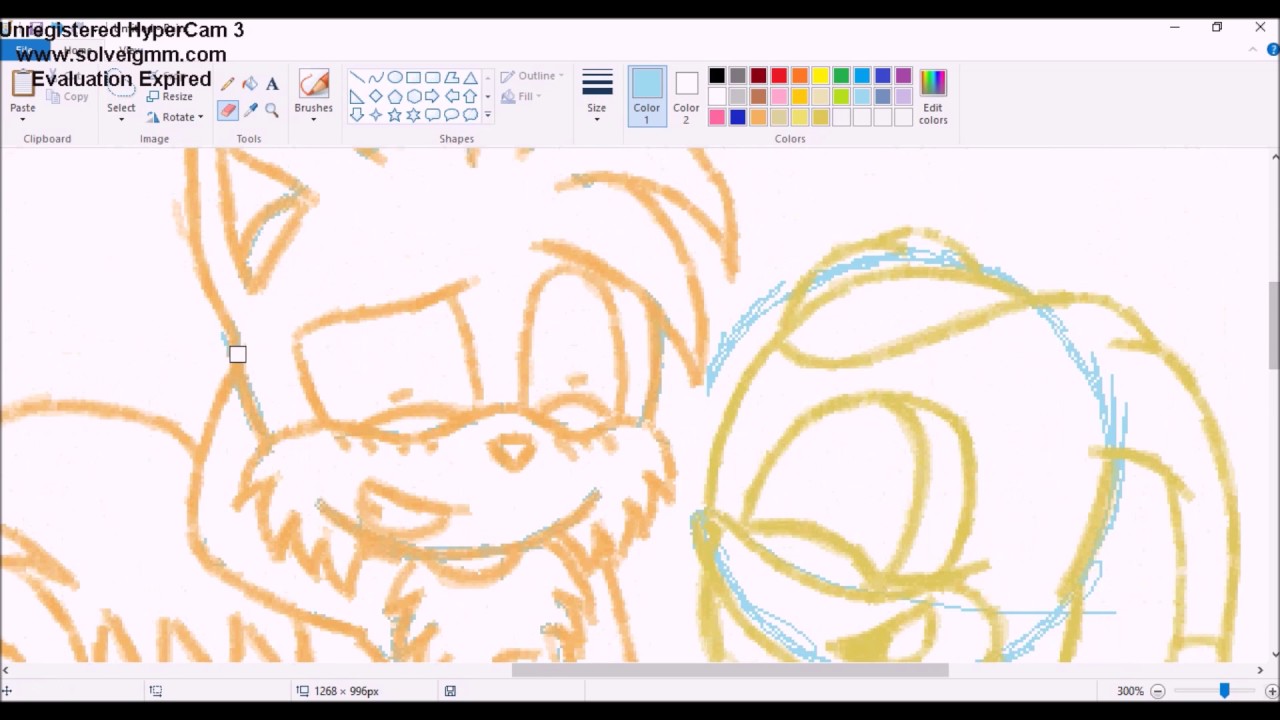Image resolution: width=1280 pixels, height=720 pixels.
Task: Pick the pink custom color swatch
Action: pos(717,117)
